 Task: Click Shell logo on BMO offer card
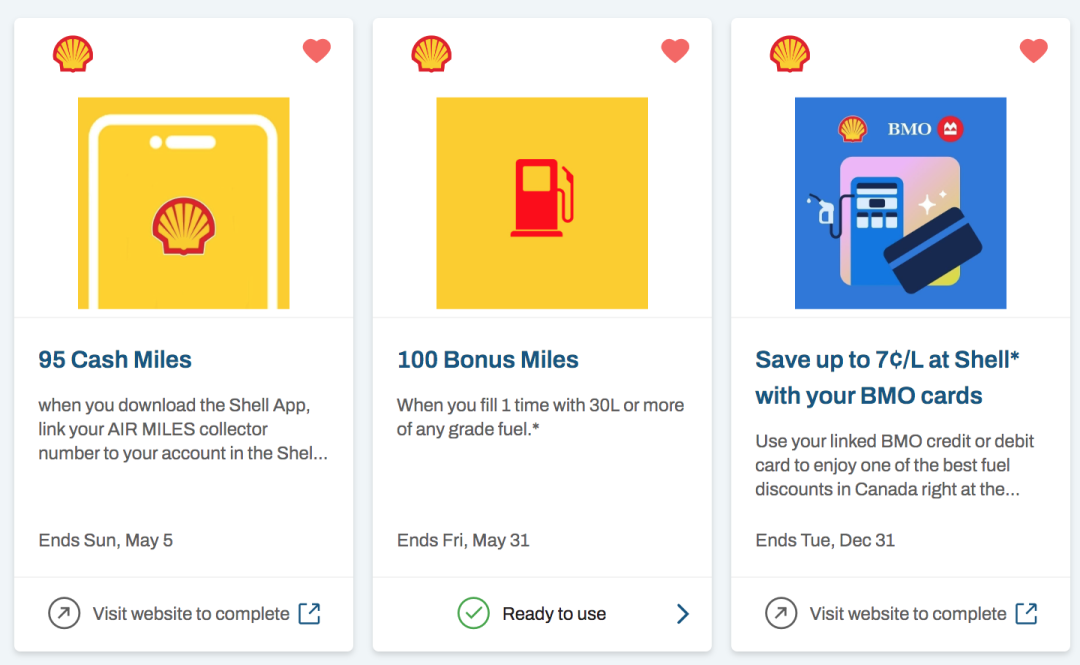click(x=789, y=54)
